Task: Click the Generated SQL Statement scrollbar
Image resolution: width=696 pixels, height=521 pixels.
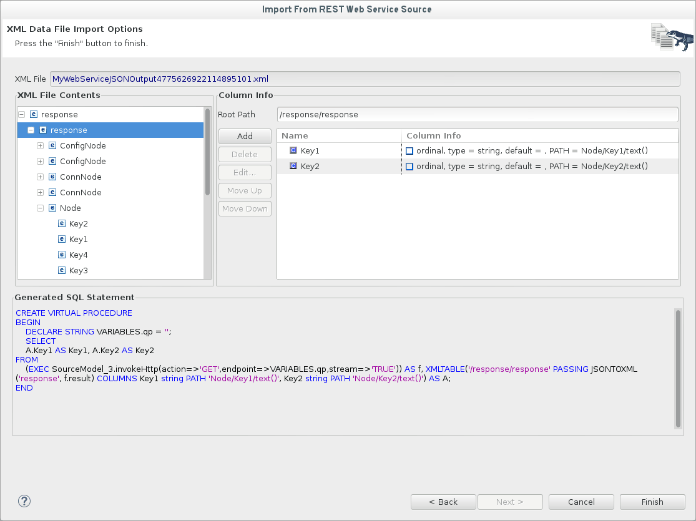Action: 678,368
